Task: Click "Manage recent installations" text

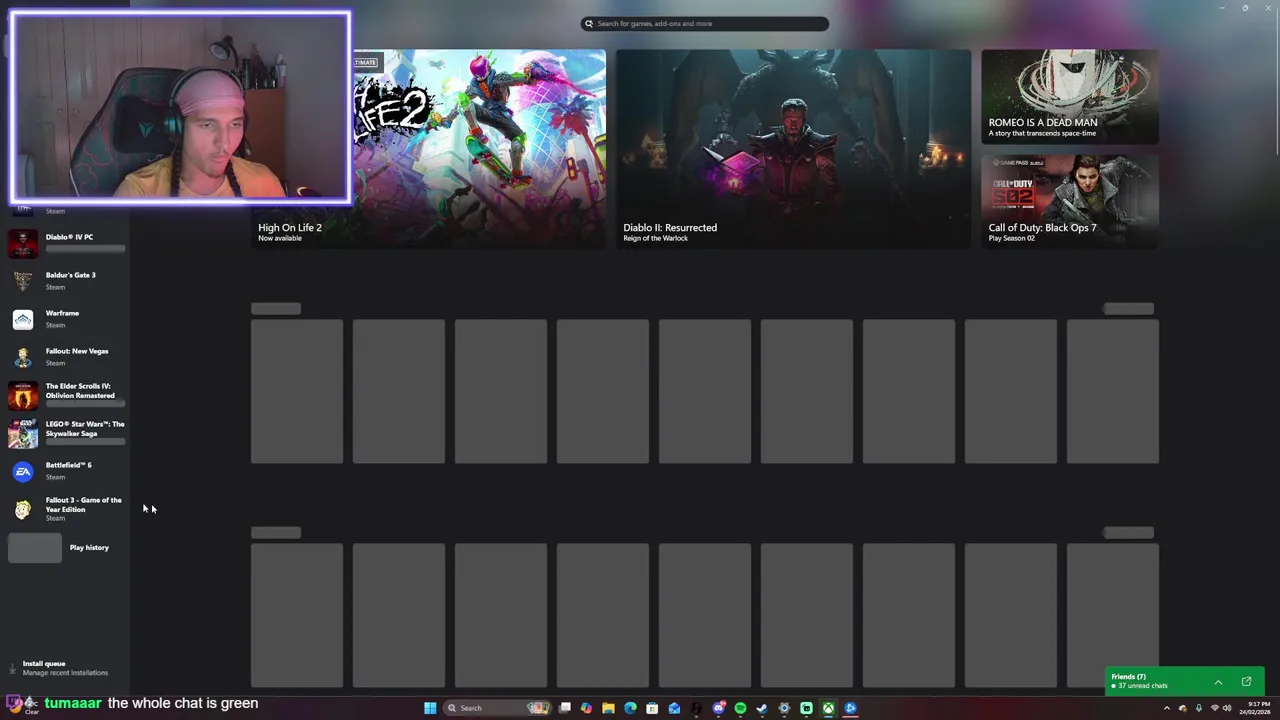Action: pyautogui.click(x=65, y=673)
